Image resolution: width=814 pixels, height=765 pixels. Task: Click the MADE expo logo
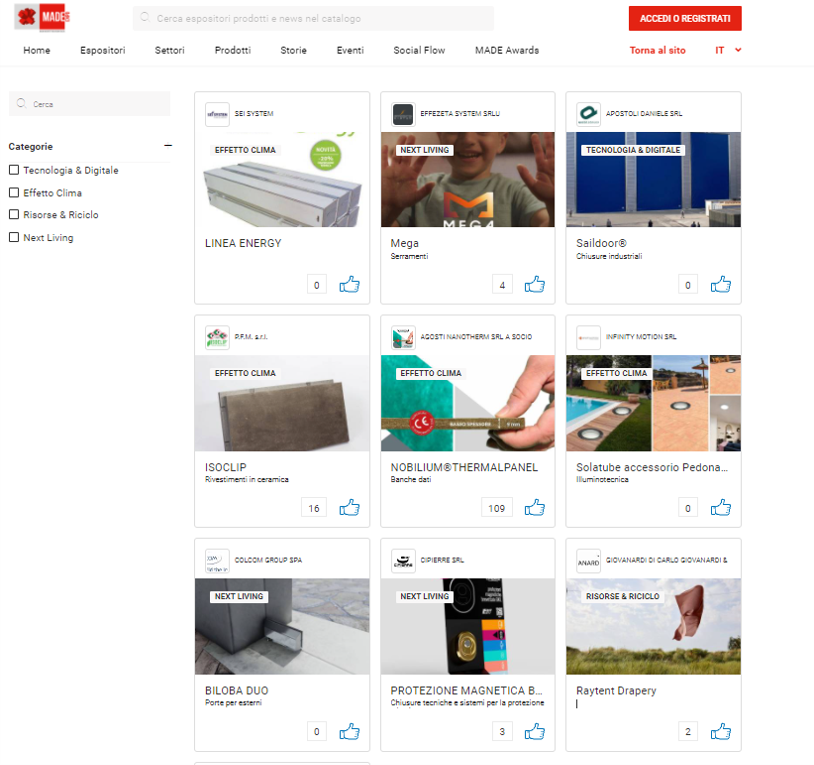click(42, 18)
